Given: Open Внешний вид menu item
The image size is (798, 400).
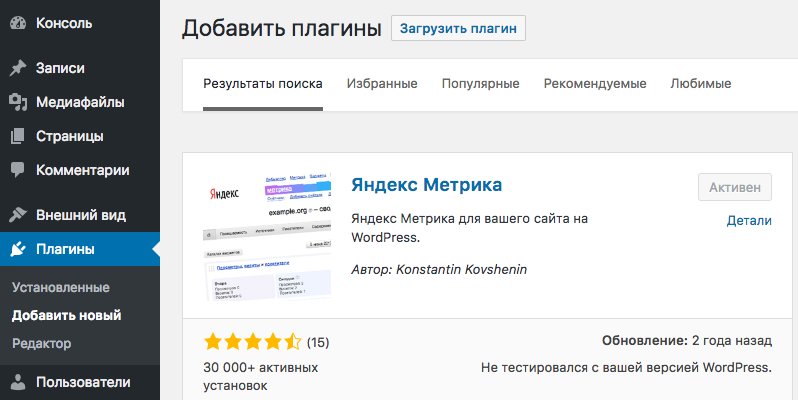Looking at the screenshot, I should [x=80, y=215].
